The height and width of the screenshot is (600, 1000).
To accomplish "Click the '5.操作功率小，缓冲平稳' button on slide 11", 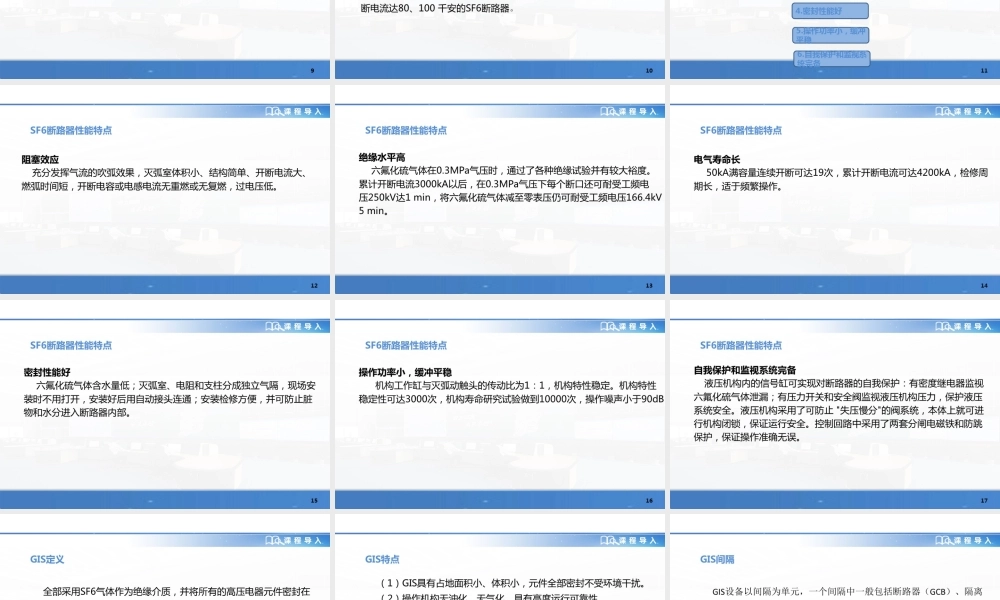I will 830,34.
